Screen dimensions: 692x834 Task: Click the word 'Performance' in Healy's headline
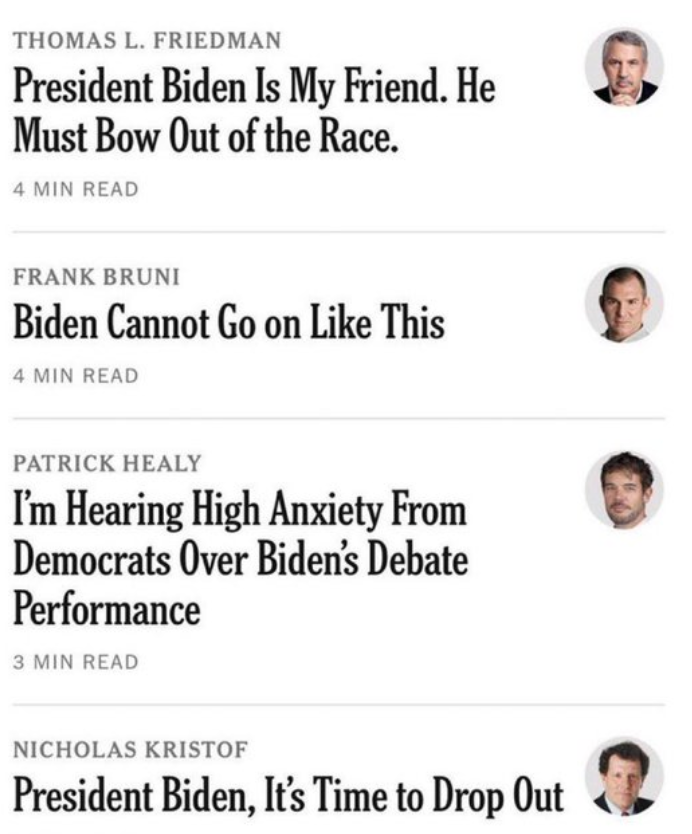coord(106,610)
